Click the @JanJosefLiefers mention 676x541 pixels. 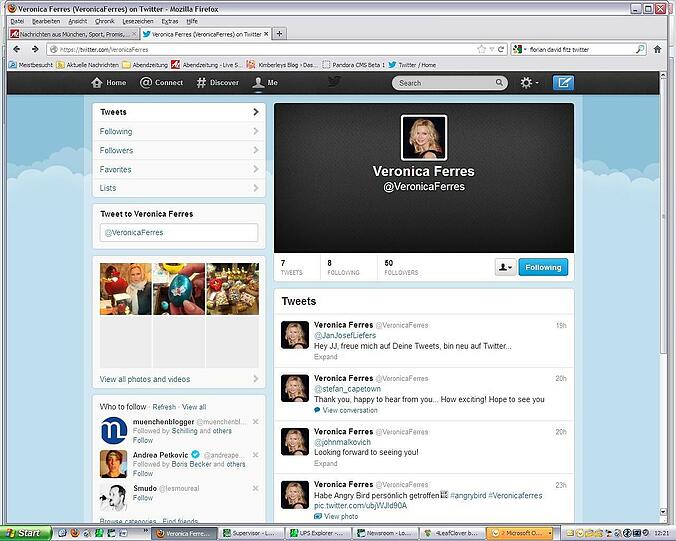pos(345,335)
